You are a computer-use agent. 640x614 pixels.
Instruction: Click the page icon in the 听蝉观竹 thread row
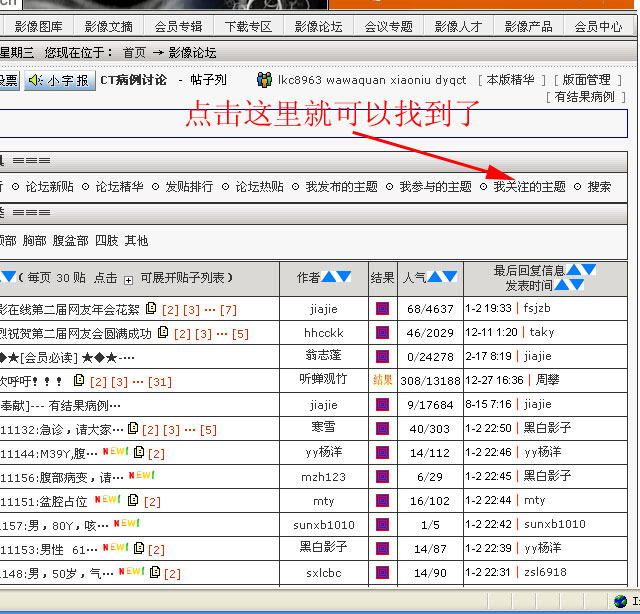tap(80, 381)
